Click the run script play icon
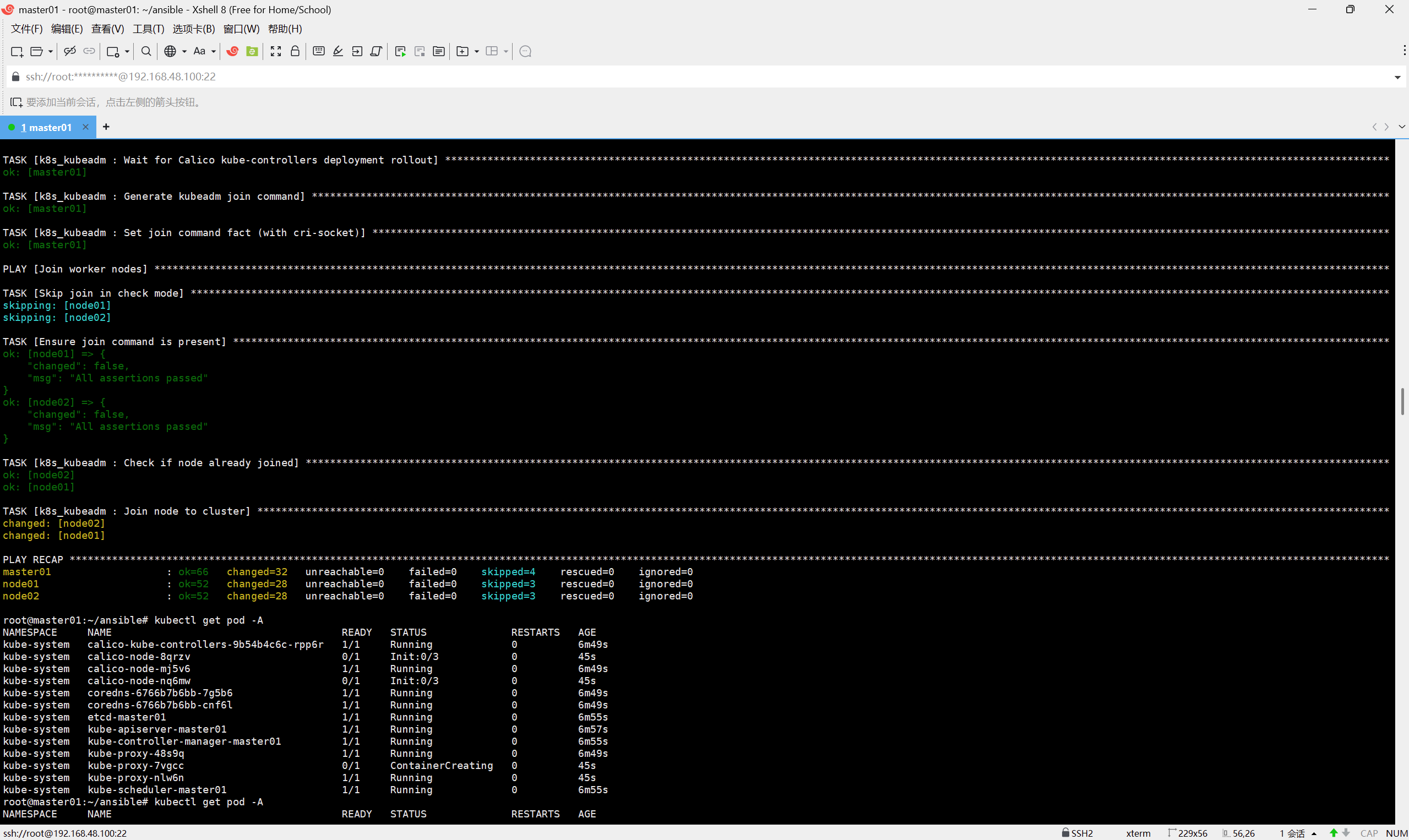Screen dimensions: 1409x840 click(400, 52)
